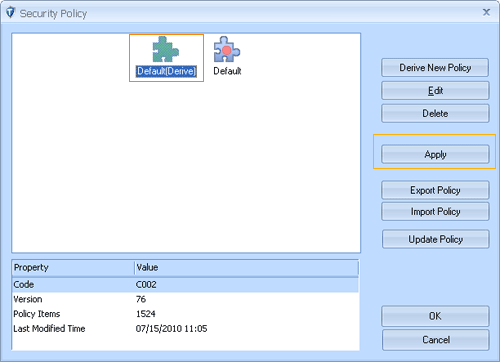
Task: Click the Export Policy button
Action: click(x=435, y=190)
